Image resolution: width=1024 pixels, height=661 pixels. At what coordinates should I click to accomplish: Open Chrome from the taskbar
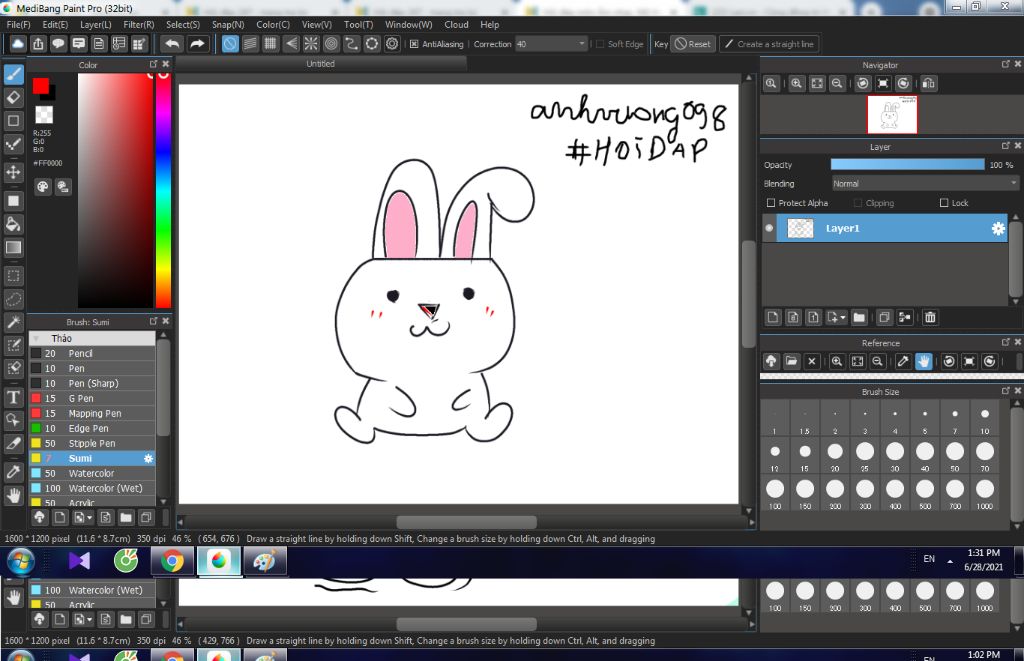click(x=172, y=561)
